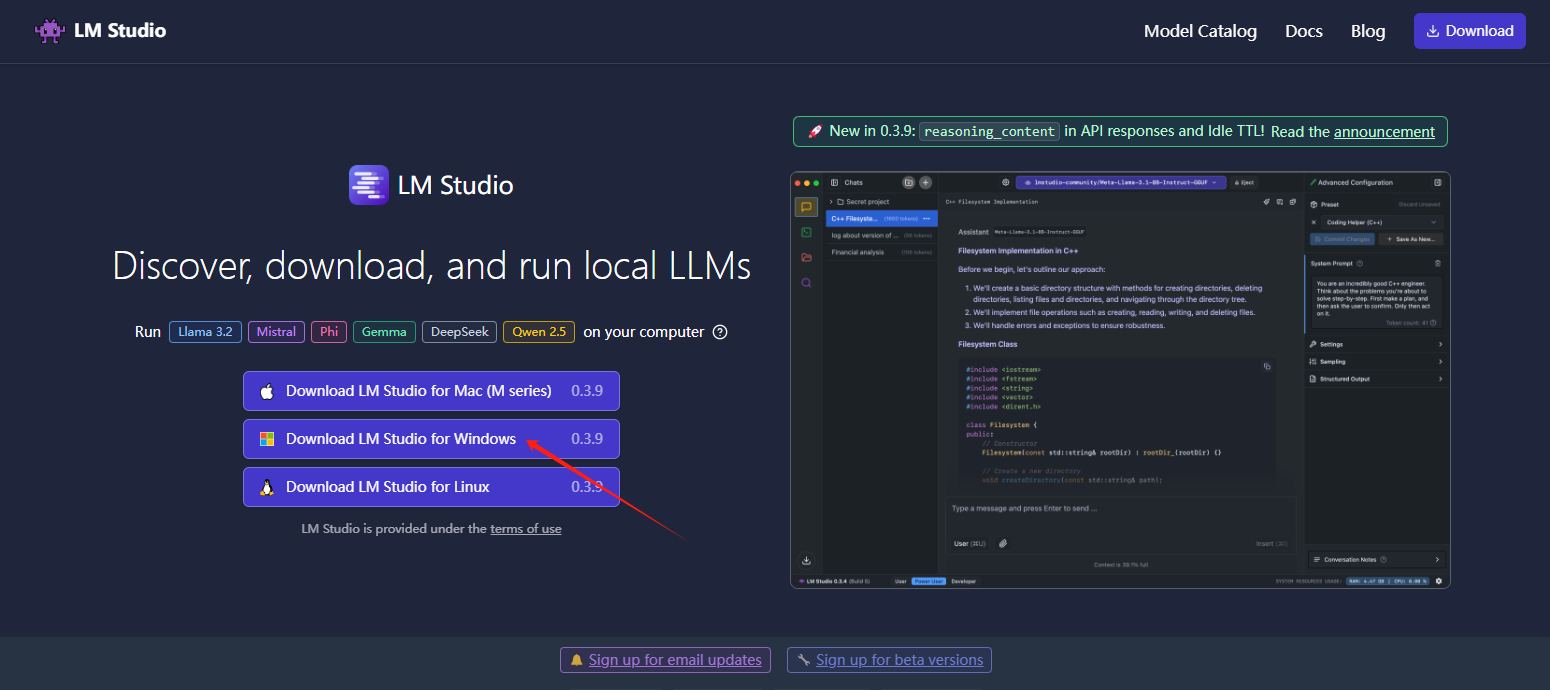
Task: Open Blog in the top navigation
Action: (x=1368, y=31)
